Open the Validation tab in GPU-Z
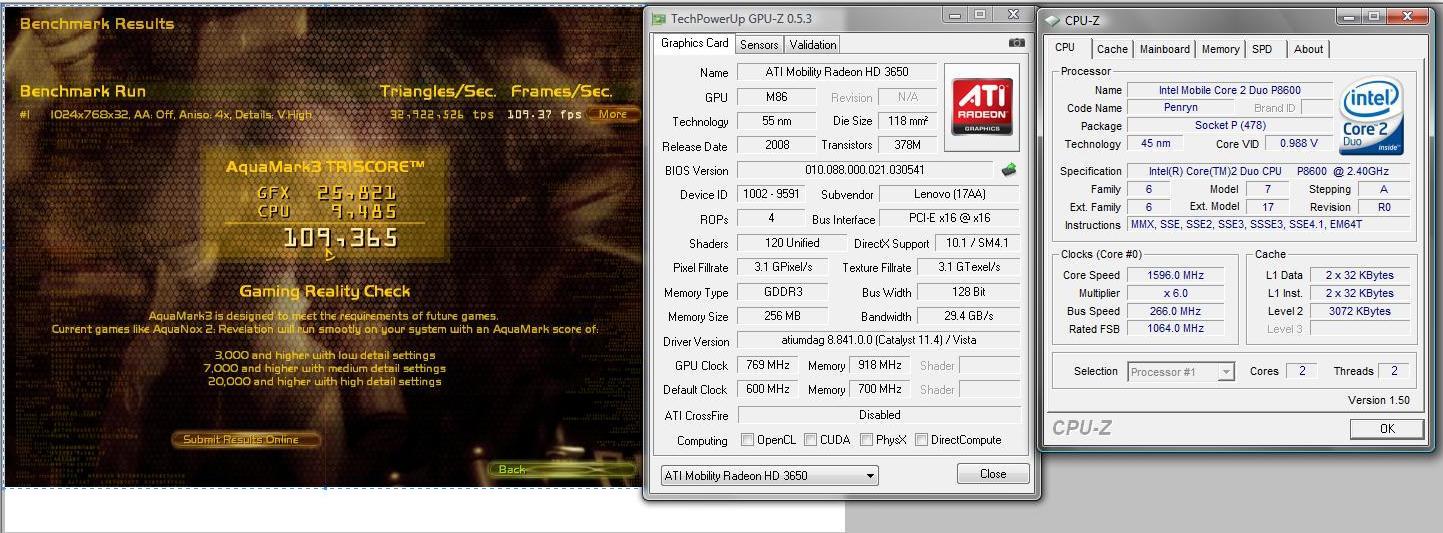 [x=813, y=45]
